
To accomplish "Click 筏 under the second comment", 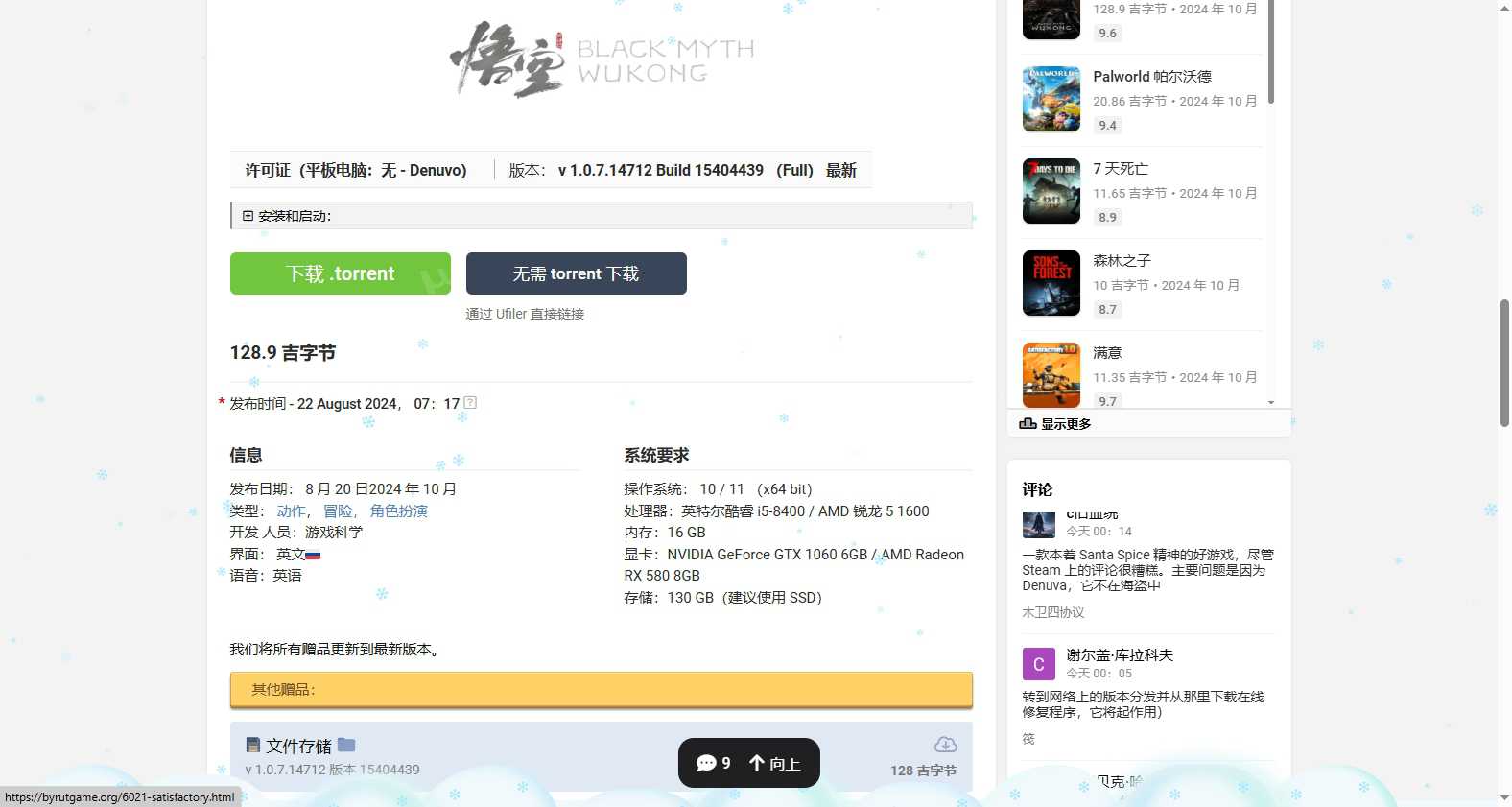I will coord(1028,739).
